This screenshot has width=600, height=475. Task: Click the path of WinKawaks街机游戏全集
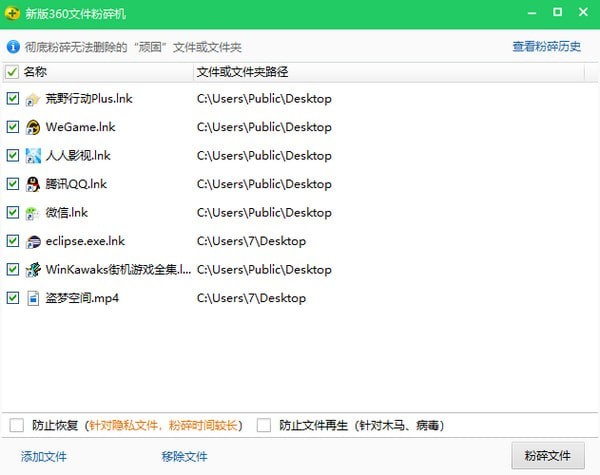pos(264,269)
